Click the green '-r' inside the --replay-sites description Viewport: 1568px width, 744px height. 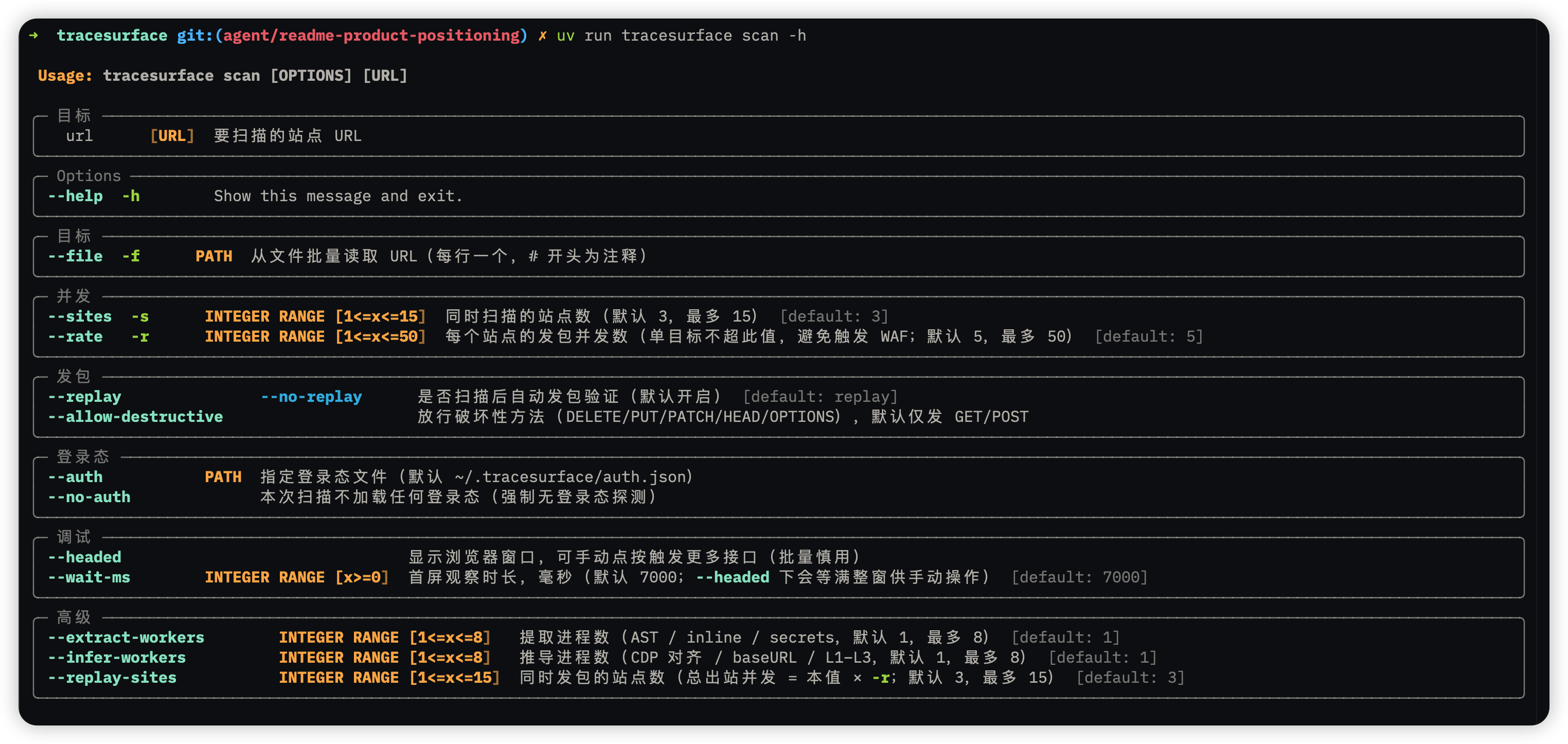tap(881, 678)
